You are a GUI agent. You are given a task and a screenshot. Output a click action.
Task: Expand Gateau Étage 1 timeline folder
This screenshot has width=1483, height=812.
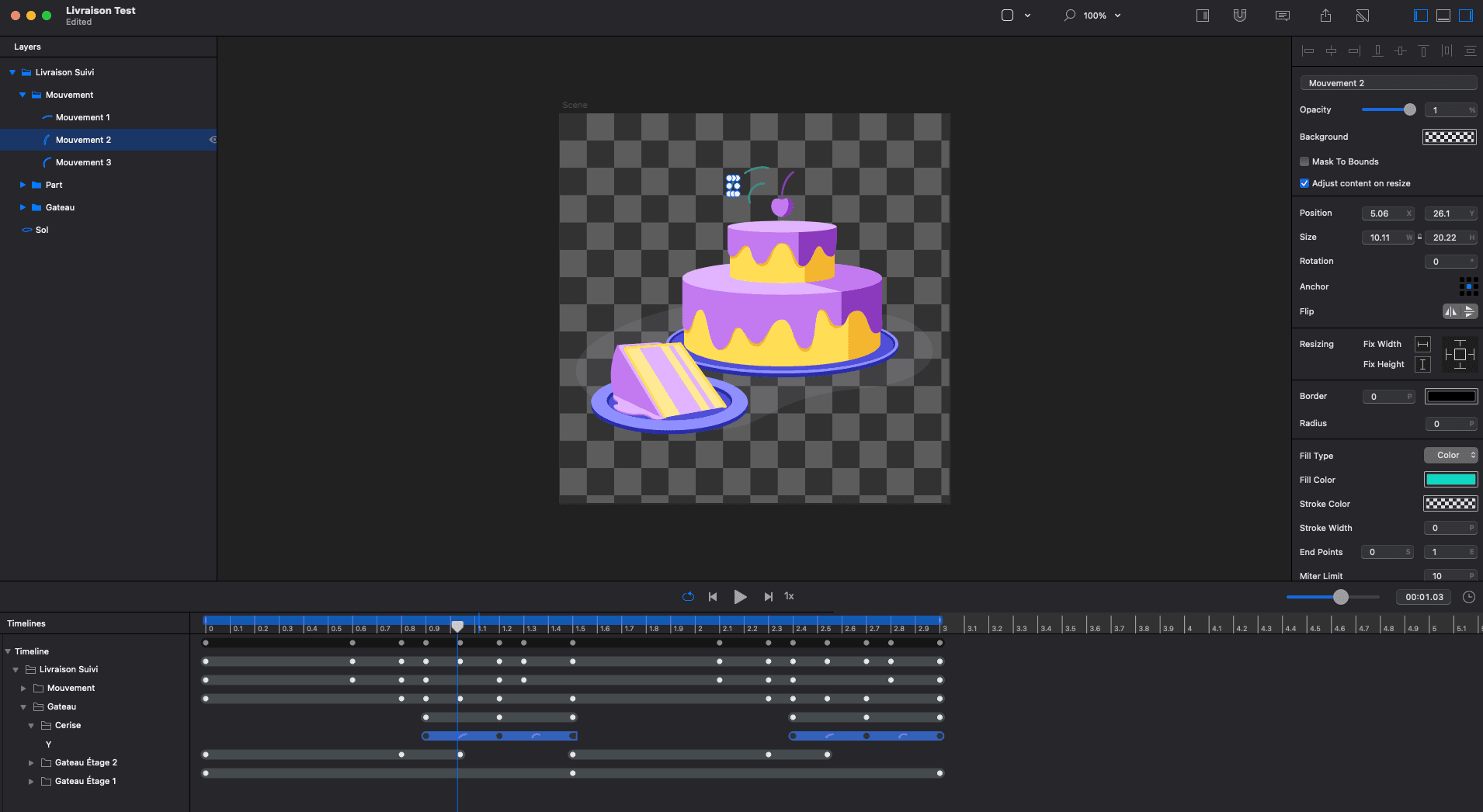point(31,782)
